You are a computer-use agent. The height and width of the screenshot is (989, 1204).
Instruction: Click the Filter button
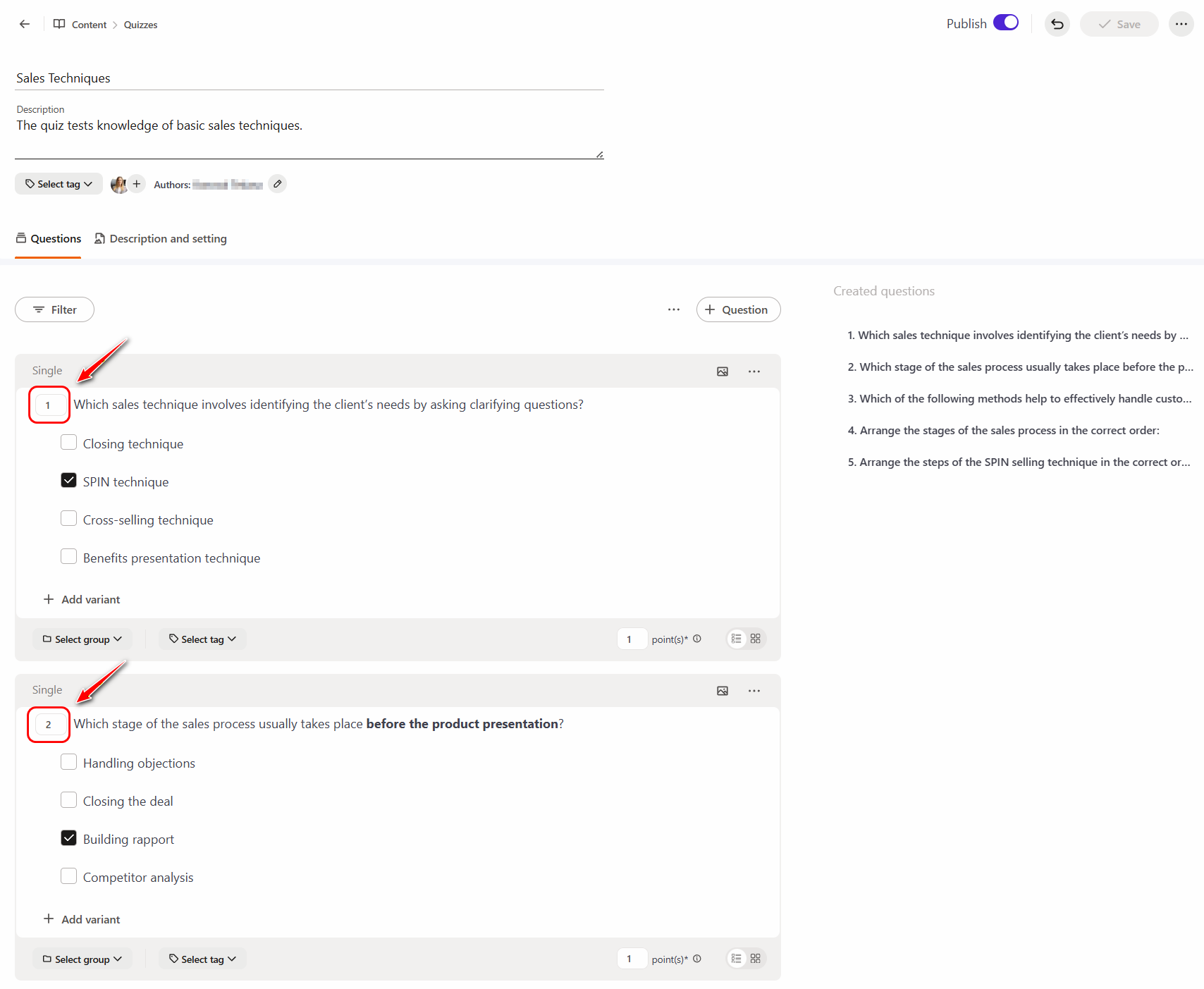click(54, 309)
